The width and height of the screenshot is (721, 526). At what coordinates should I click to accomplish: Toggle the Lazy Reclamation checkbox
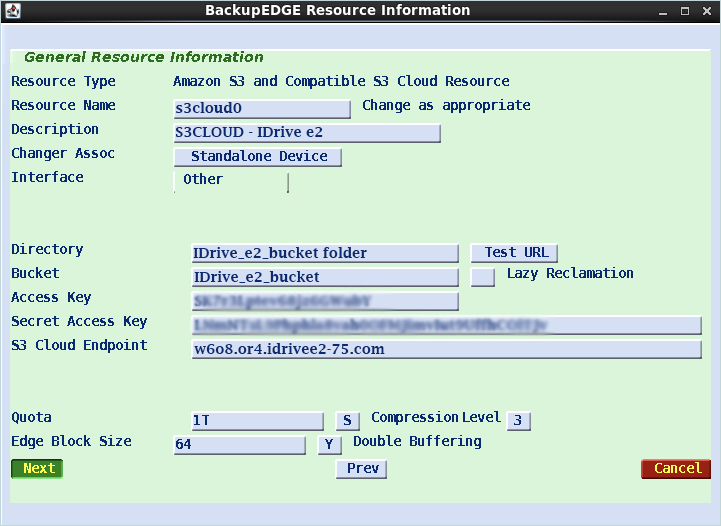[x=482, y=277]
